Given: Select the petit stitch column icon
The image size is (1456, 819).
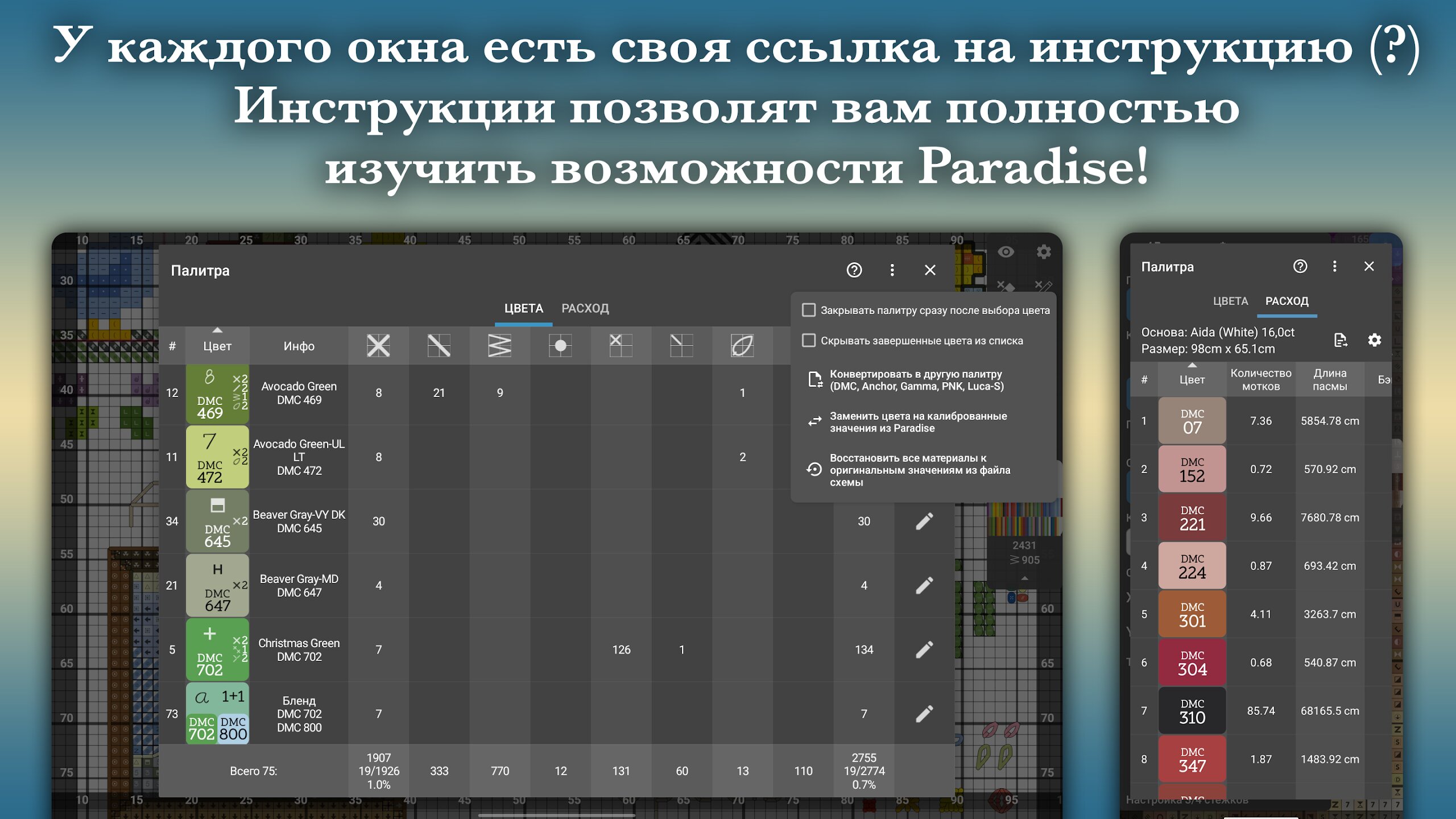Looking at the screenshot, I should (621, 345).
